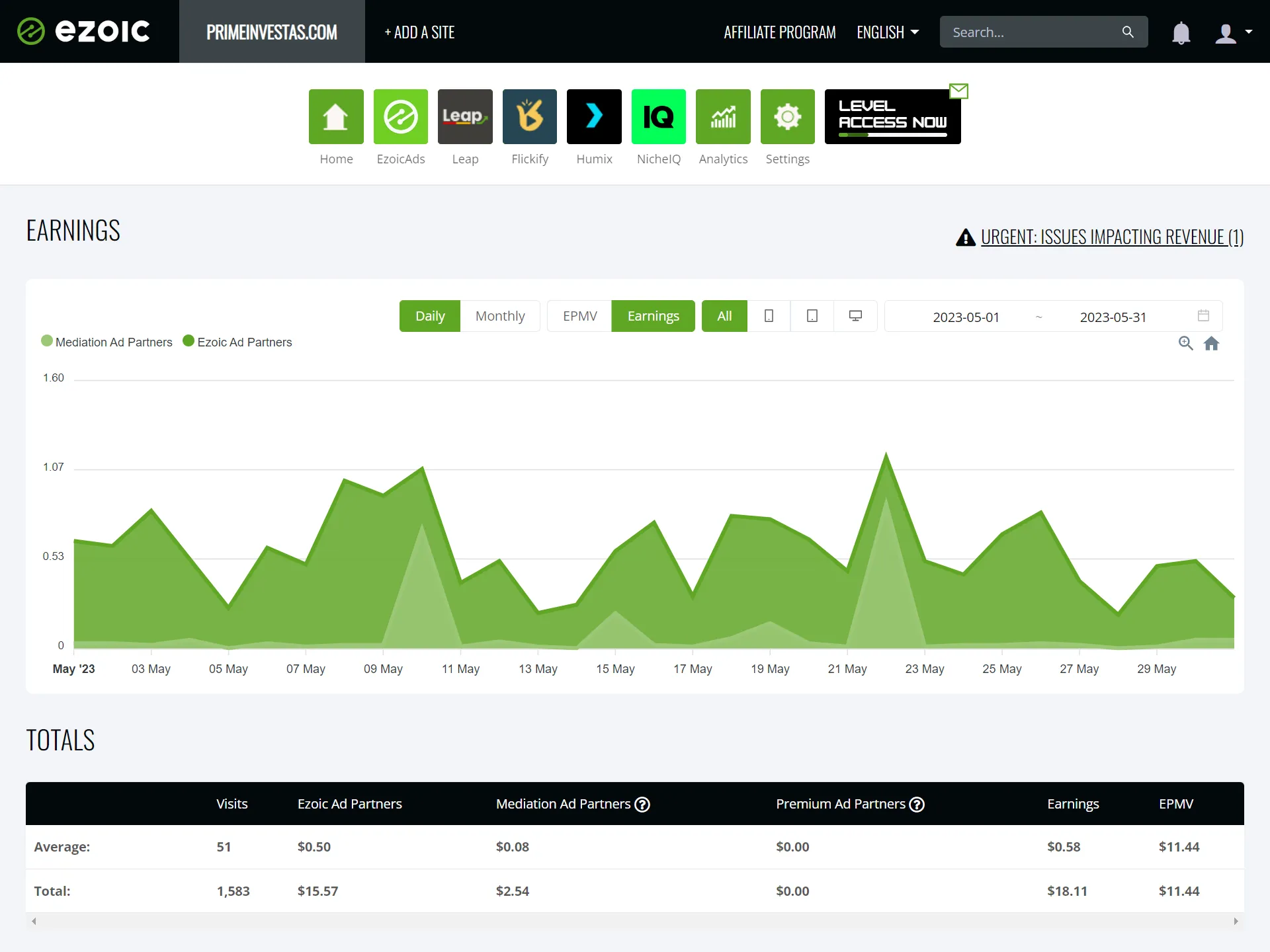Toggle Ezoic Ad Partners legend series

click(x=237, y=342)
